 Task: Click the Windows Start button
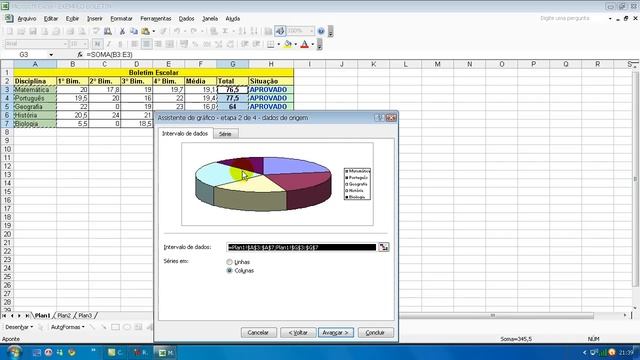15,352
